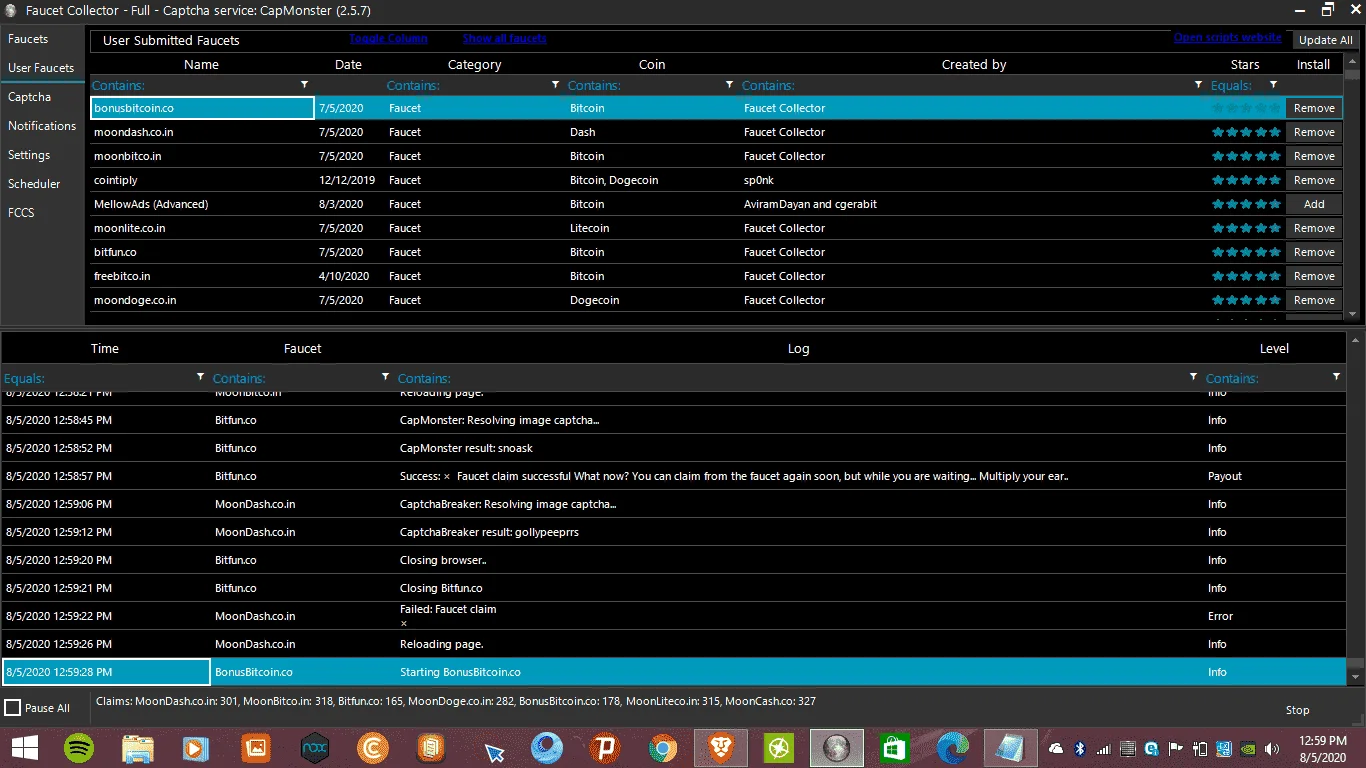
Task: Toggle the Pause All checkbox
Action: tap(13, 708)
